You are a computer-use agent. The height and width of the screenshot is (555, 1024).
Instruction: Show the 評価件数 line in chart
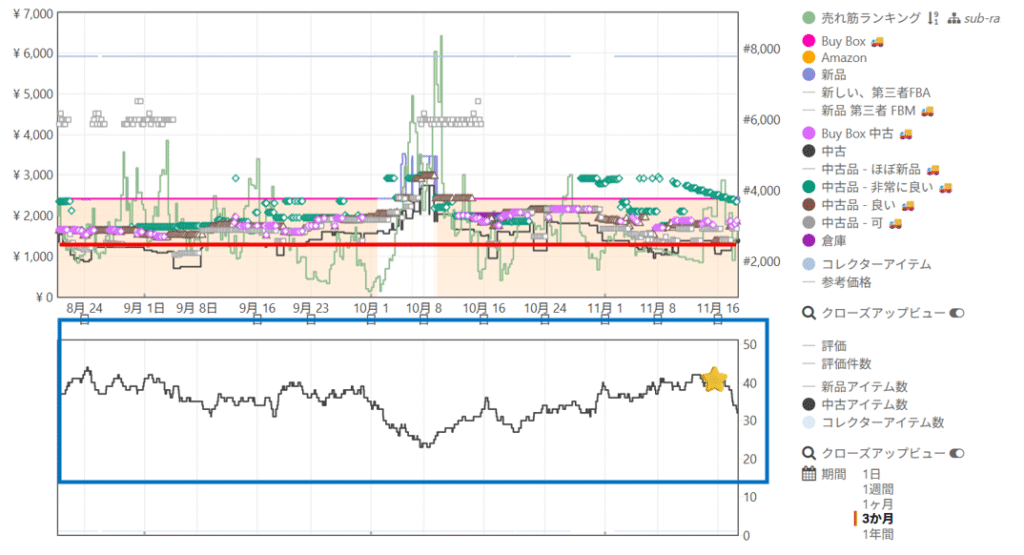[x=845, y=362]
